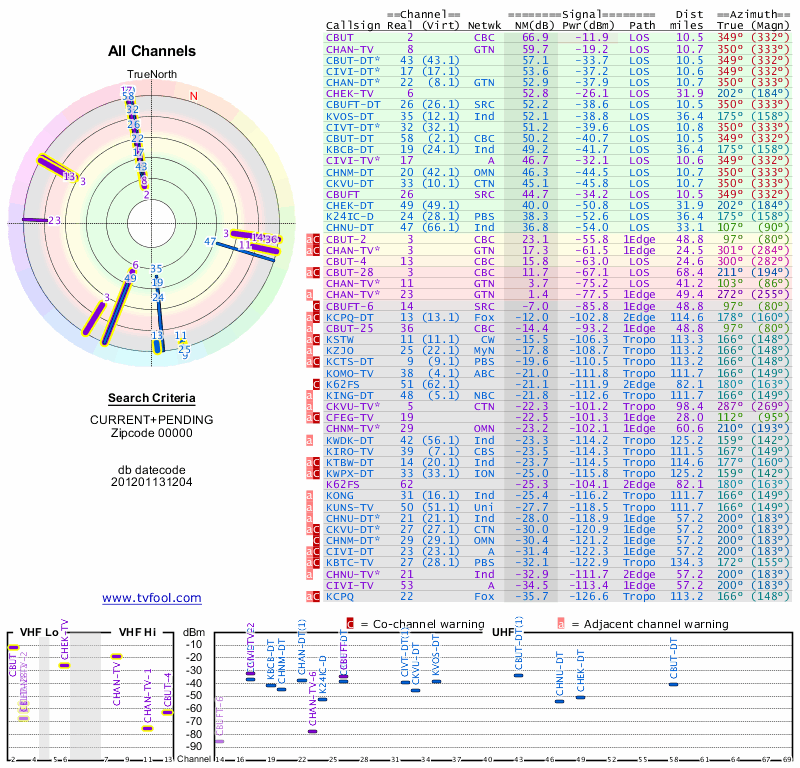Click the red C icon in the co-channel legend

(350, 624)
